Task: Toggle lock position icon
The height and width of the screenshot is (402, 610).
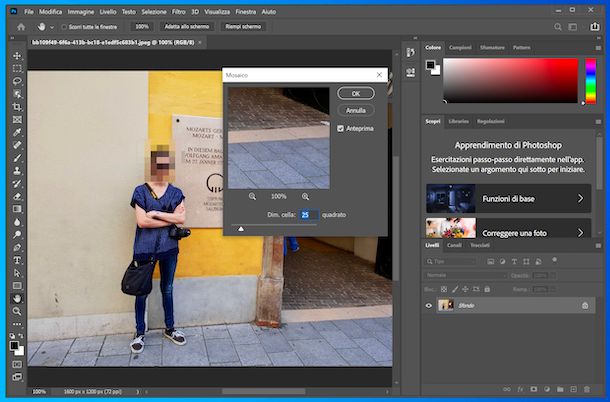Action: coord(465,289)
